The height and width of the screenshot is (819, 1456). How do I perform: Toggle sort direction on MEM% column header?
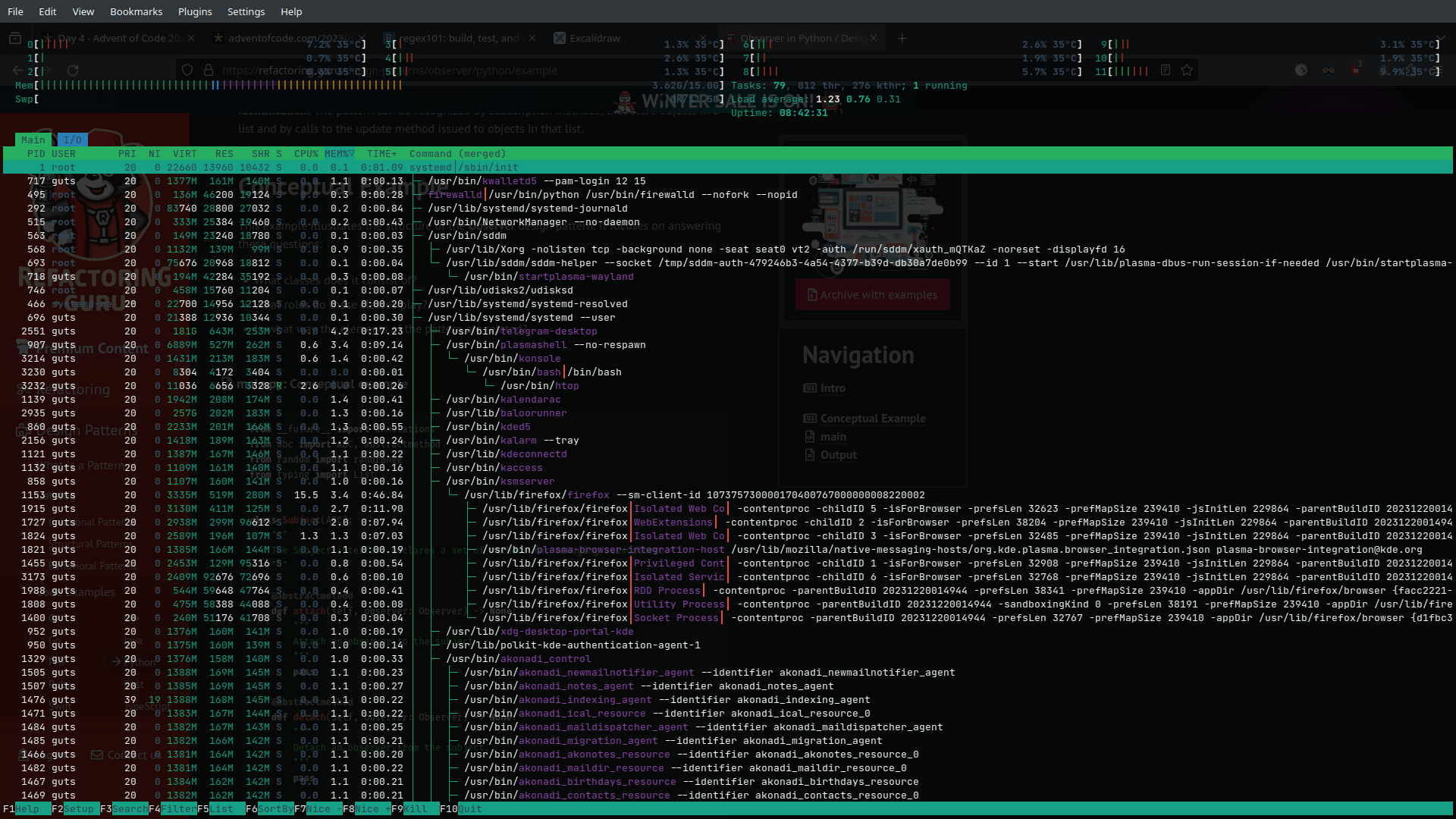click(338, 154)
